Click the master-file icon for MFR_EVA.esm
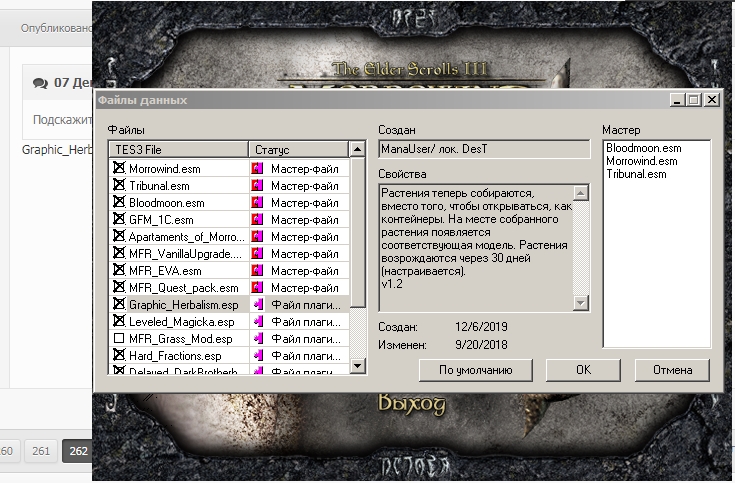Image resolution: width=735 pixels, height=483 pixels. (x=257, y=271)
